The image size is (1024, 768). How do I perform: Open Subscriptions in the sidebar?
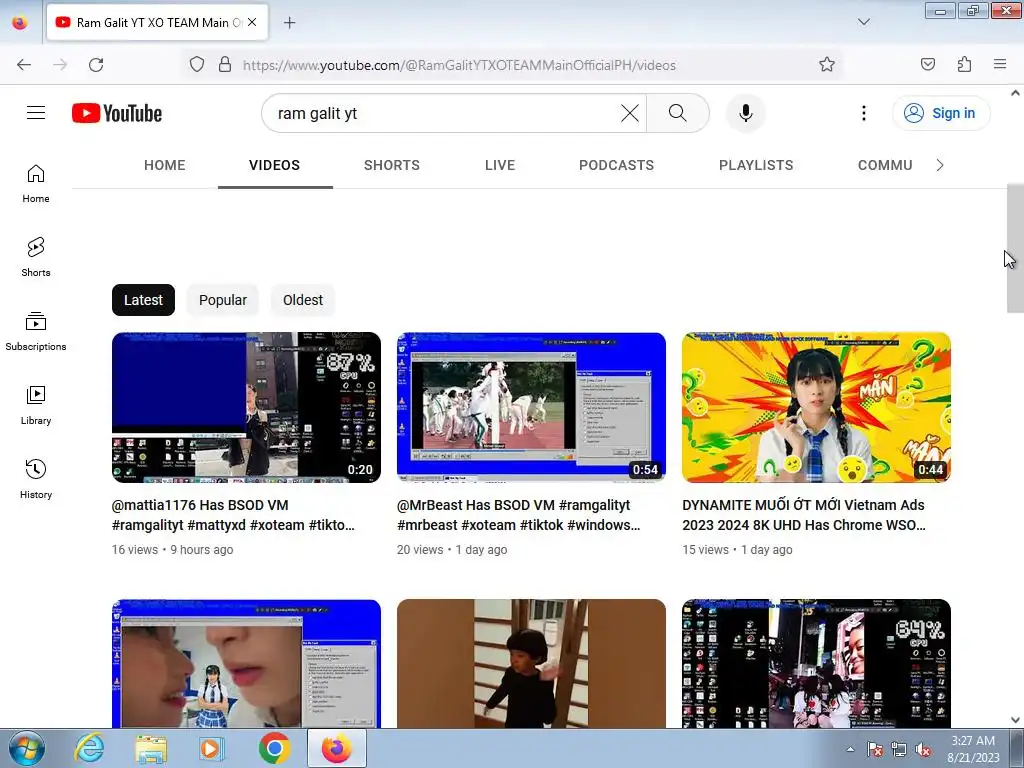tap(36, 332)
